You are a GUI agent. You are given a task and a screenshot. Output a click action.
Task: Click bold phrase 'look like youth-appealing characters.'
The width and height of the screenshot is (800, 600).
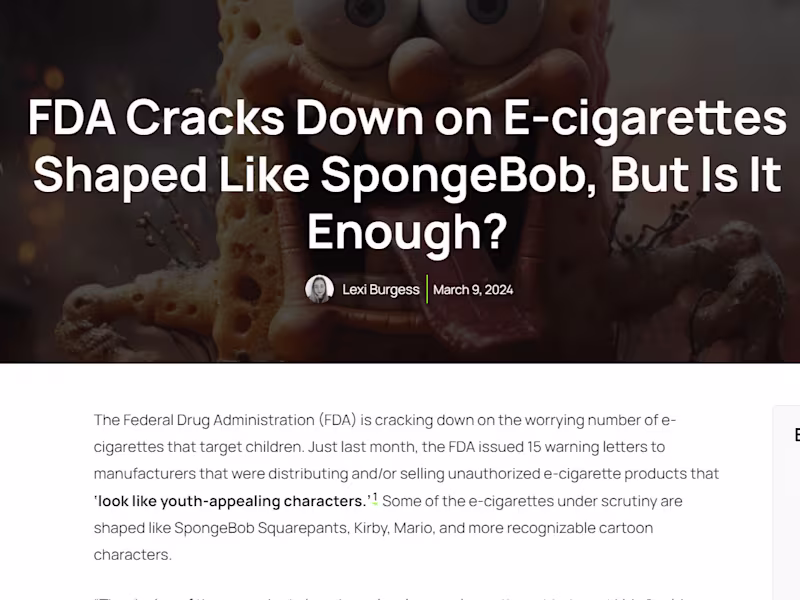[x=231, y=501]
